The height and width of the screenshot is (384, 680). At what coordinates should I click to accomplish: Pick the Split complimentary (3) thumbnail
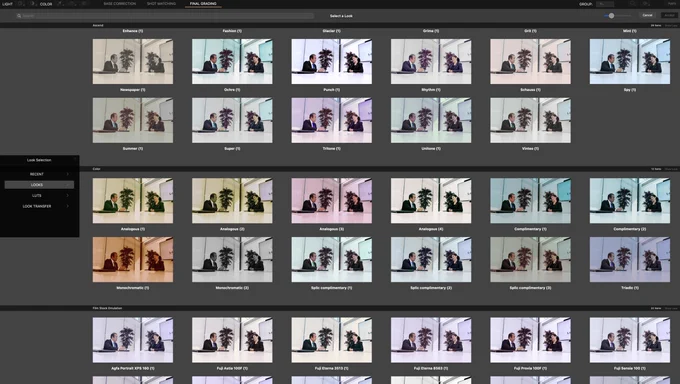[x=530, y=259]
